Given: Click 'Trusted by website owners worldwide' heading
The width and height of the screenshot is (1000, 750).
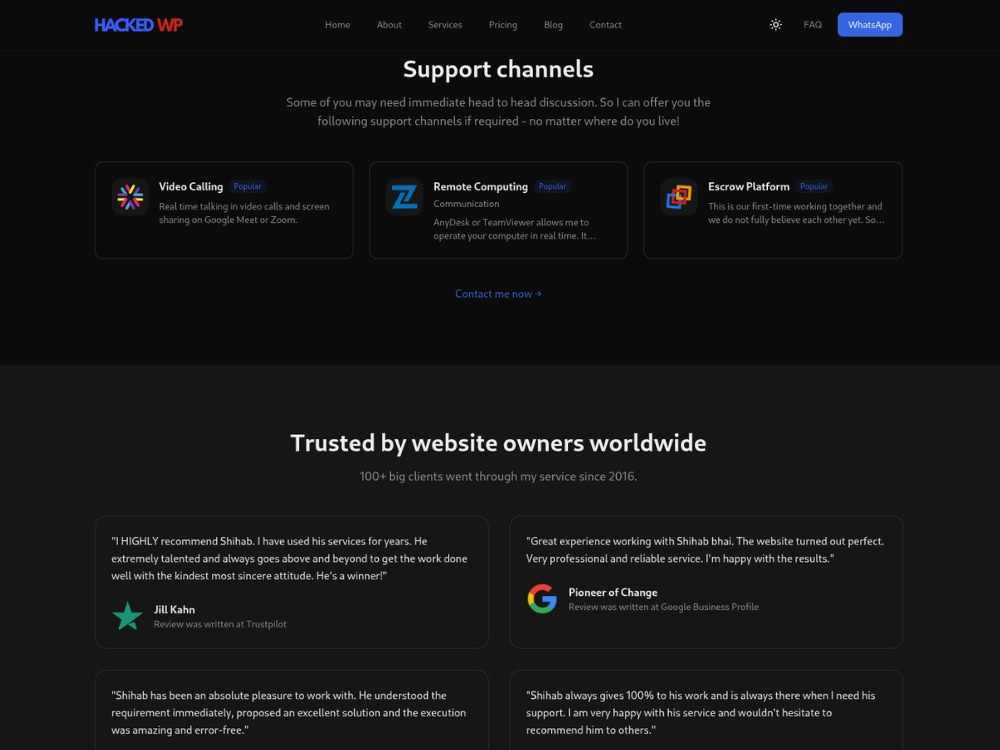Looking at the screenshot, I should click(498, 443).
